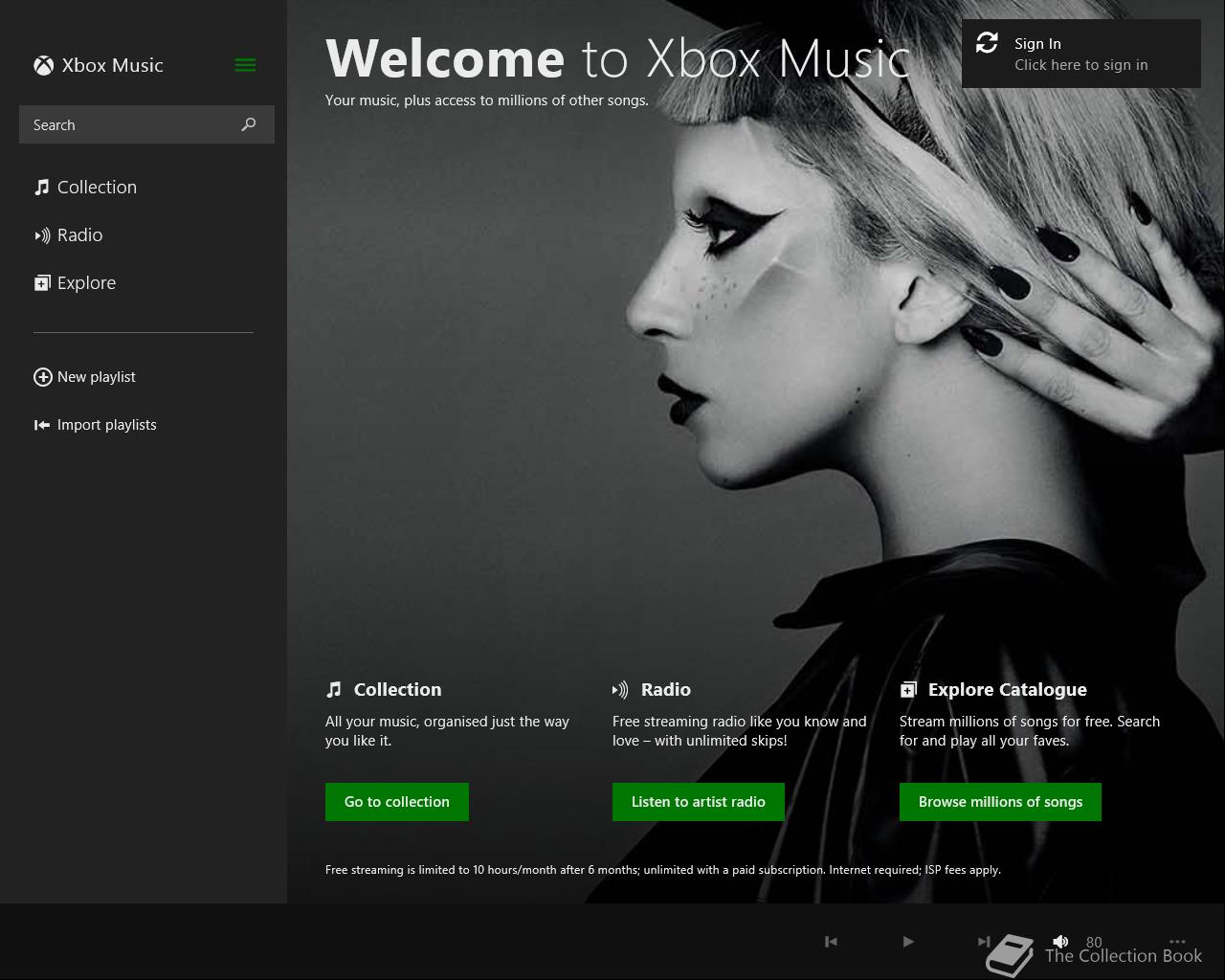1225x980 pixels.
Task: Click the Sign In tile text
Action: [1081, 54]
